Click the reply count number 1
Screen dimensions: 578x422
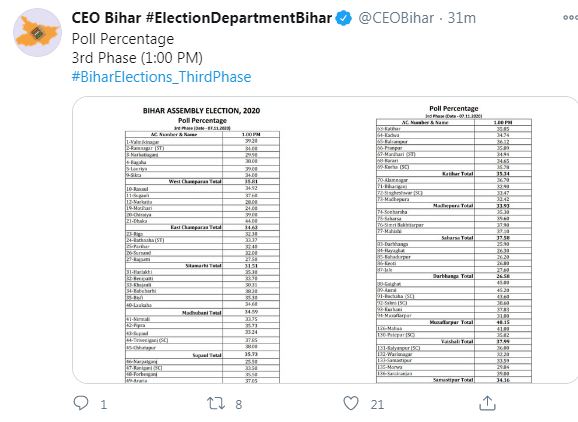point(104,405)
